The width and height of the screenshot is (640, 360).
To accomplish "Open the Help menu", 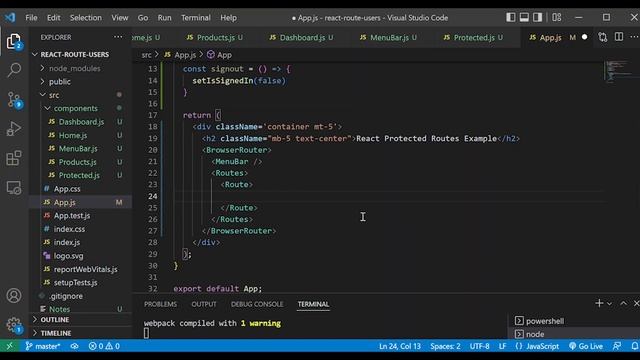I will [x=228, y=18].
